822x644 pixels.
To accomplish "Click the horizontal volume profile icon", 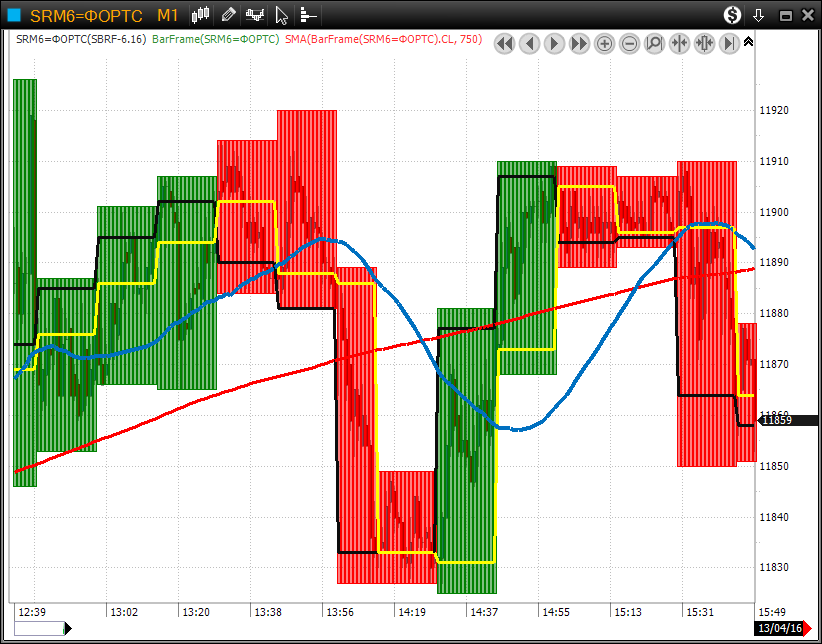I will pos(308,15).
